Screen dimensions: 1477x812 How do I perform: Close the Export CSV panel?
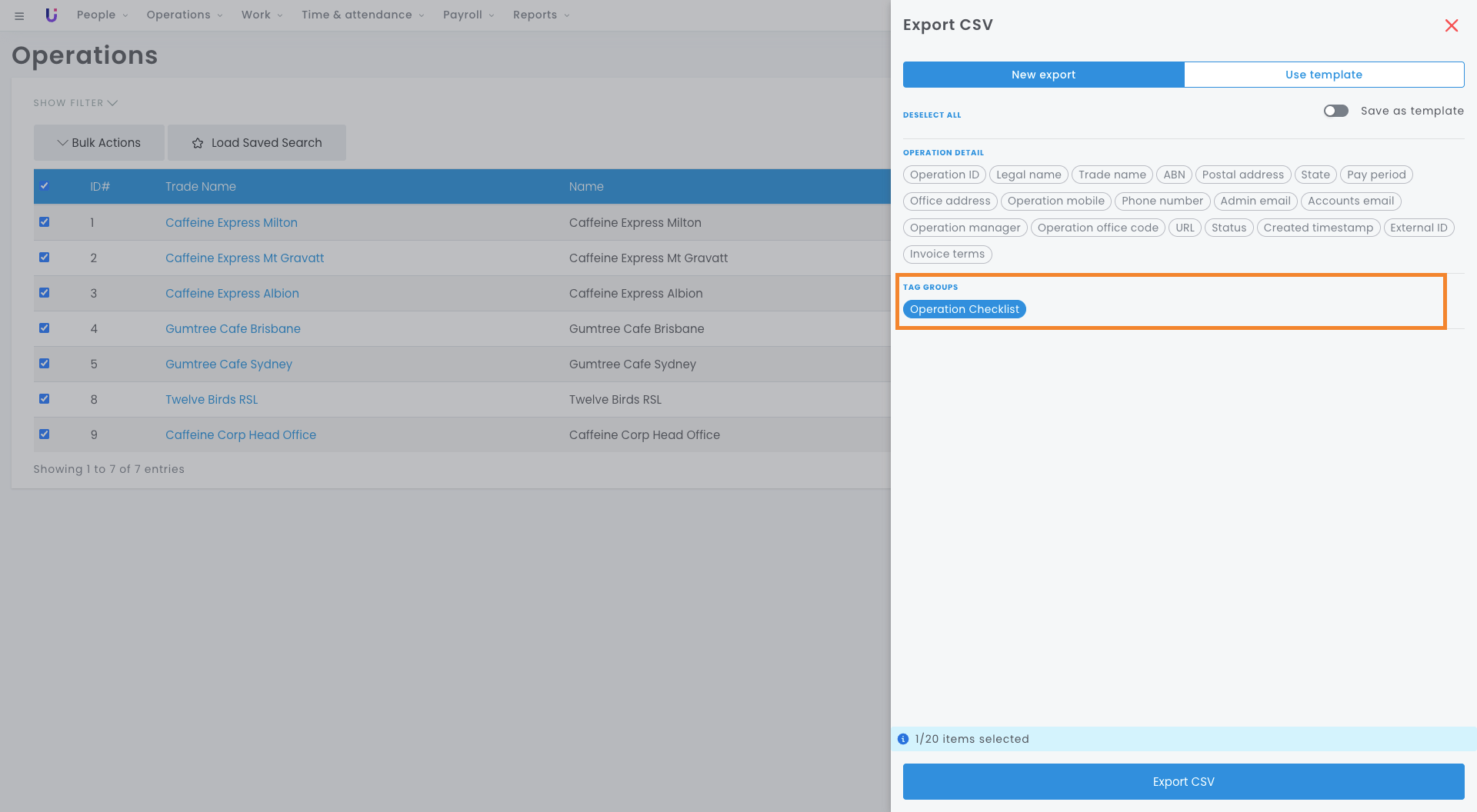(1451, 25)
